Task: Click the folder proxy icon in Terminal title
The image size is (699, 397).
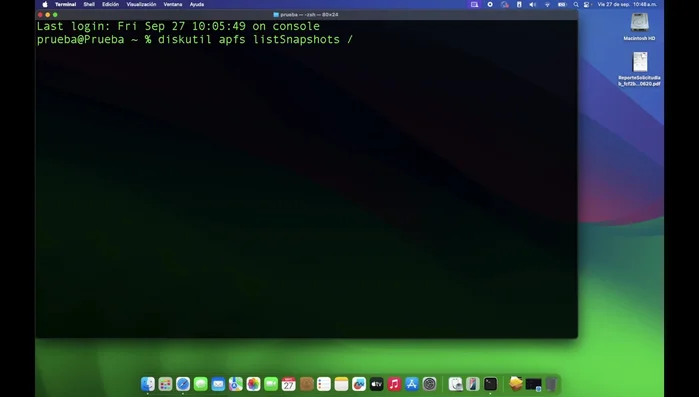Action: (x=276, y=15)
